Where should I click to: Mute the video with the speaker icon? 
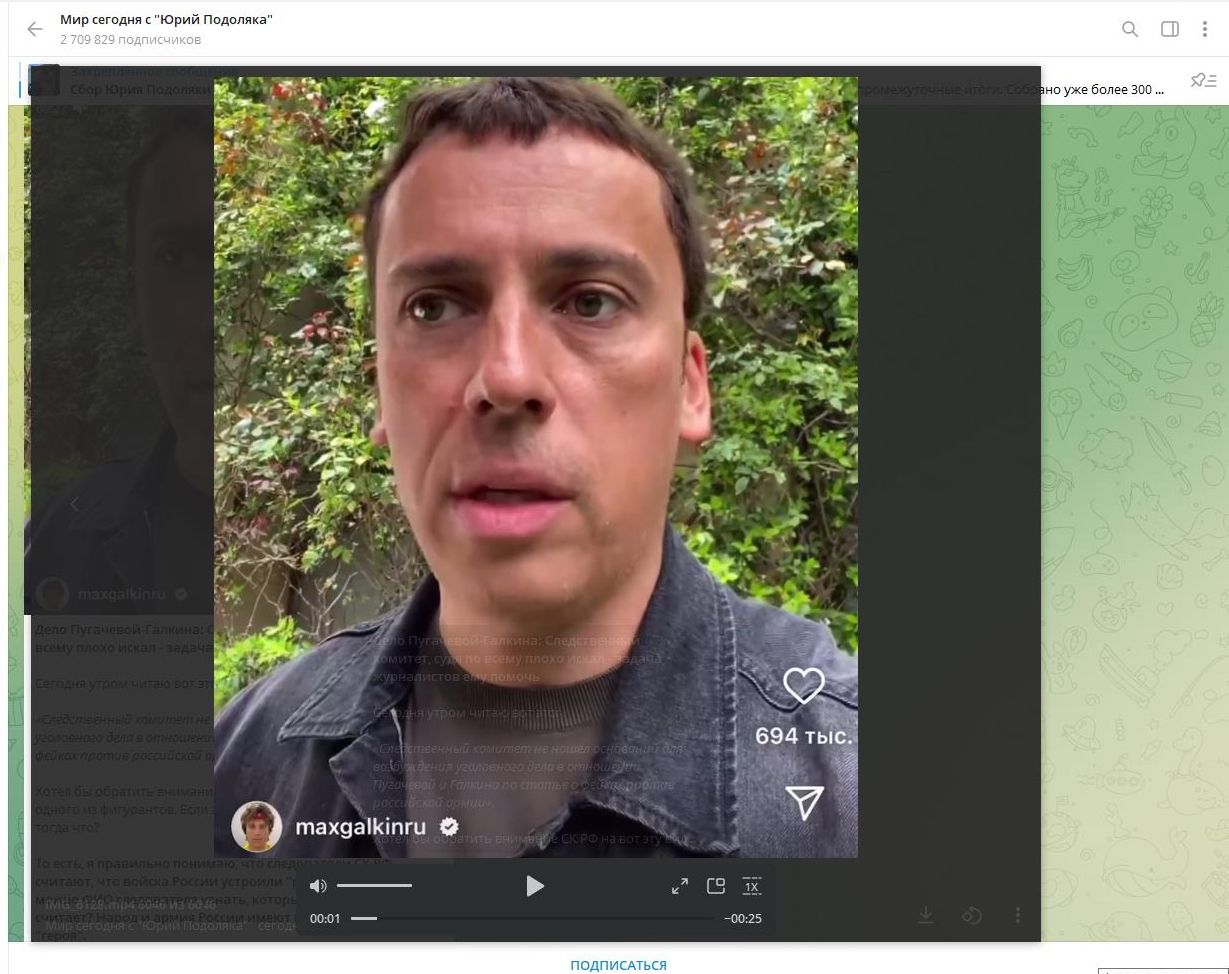click(x=318, y=886)
